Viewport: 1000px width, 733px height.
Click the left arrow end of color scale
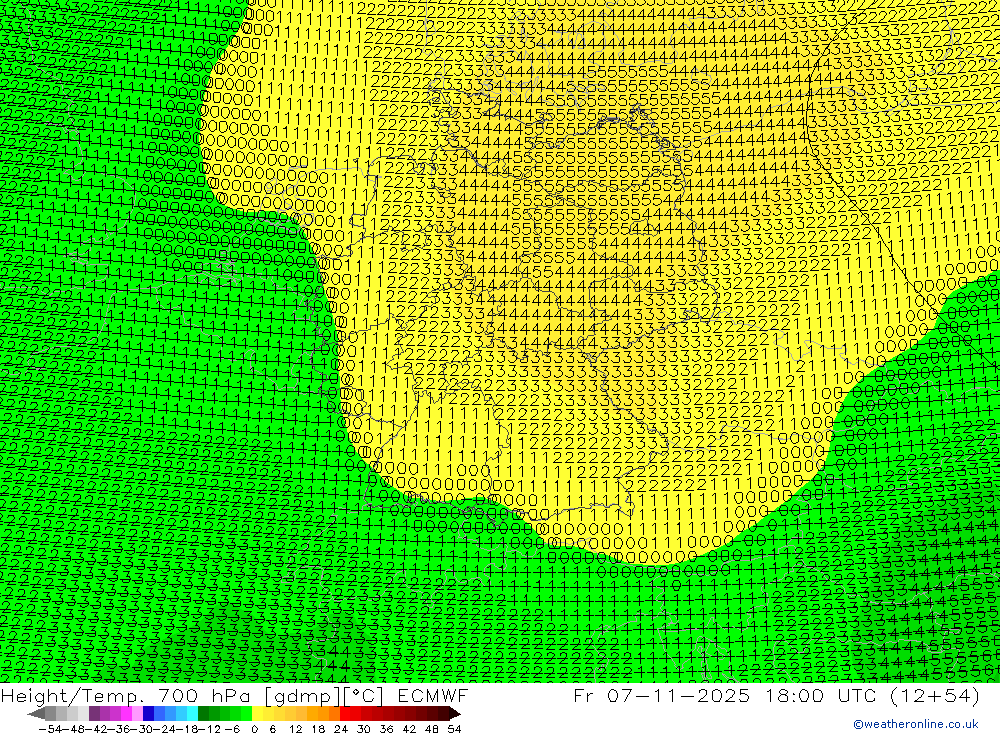[36, 714]
